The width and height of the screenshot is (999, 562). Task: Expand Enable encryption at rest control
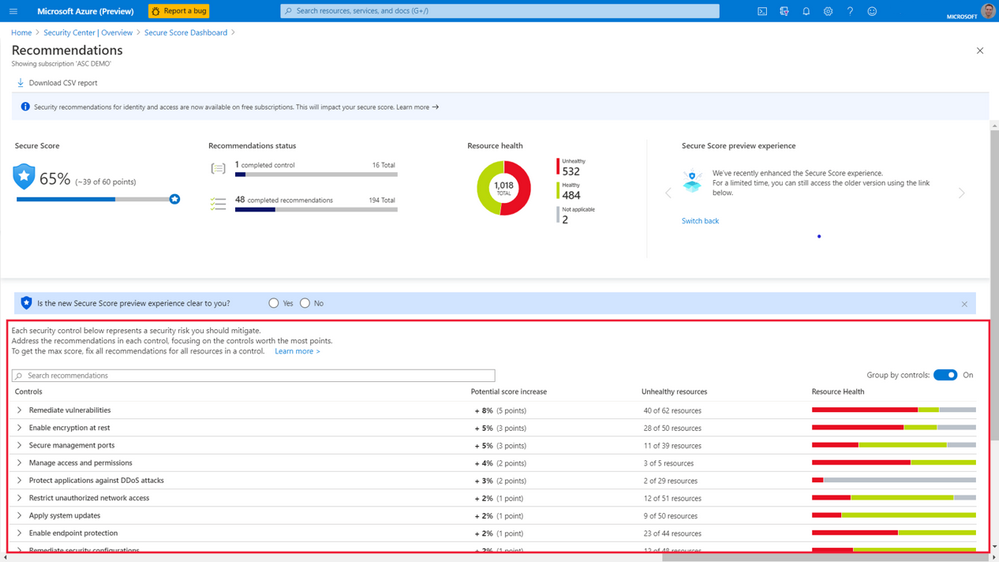coord(19,428)
